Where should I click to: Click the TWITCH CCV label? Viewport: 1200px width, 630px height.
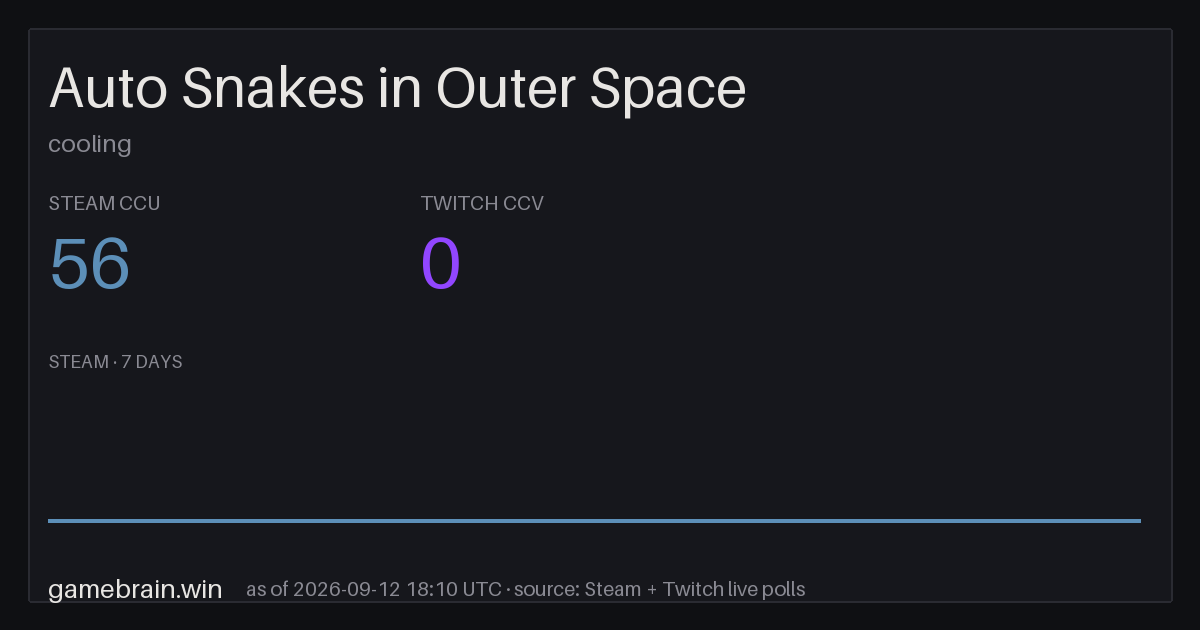482,203
